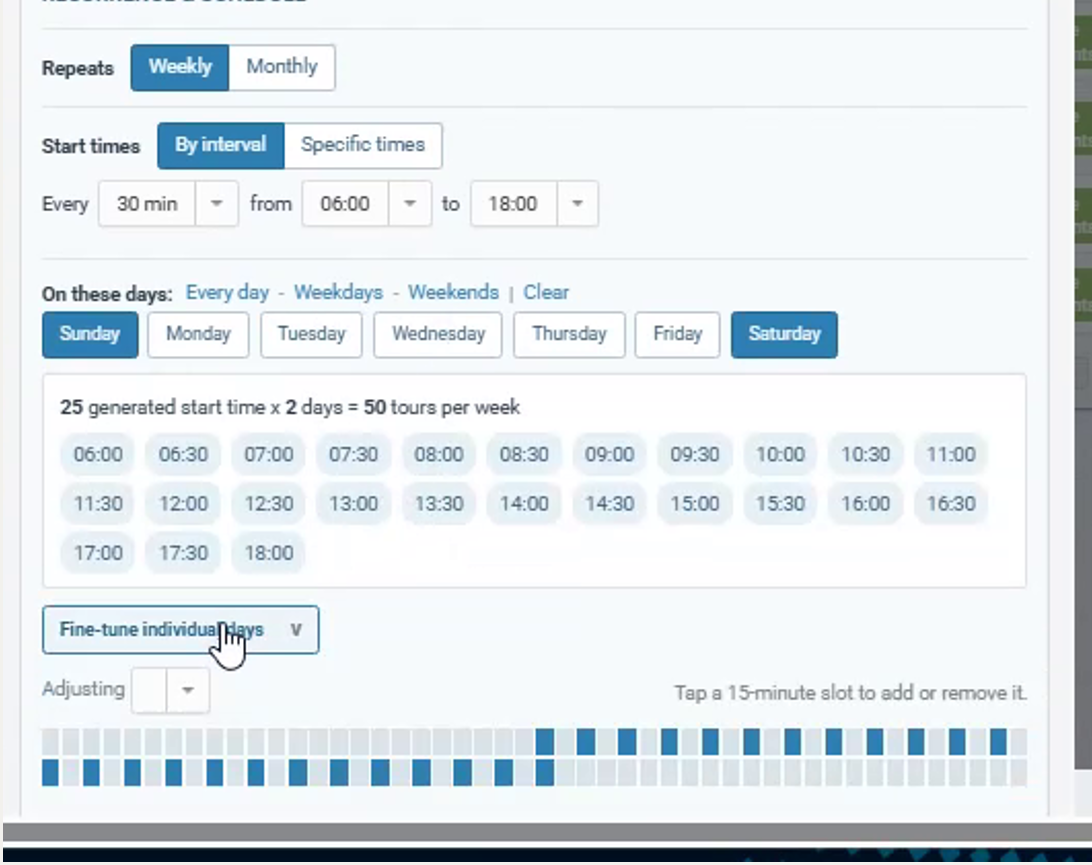The width and height of the screenshot is (1092, 865).
Task: Collapse the Fine-tune individual days expander
Action: [180, 630]
